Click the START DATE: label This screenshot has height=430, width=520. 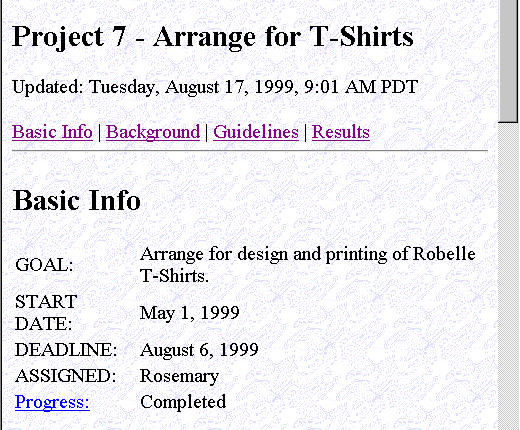click(x=46, y=313)
